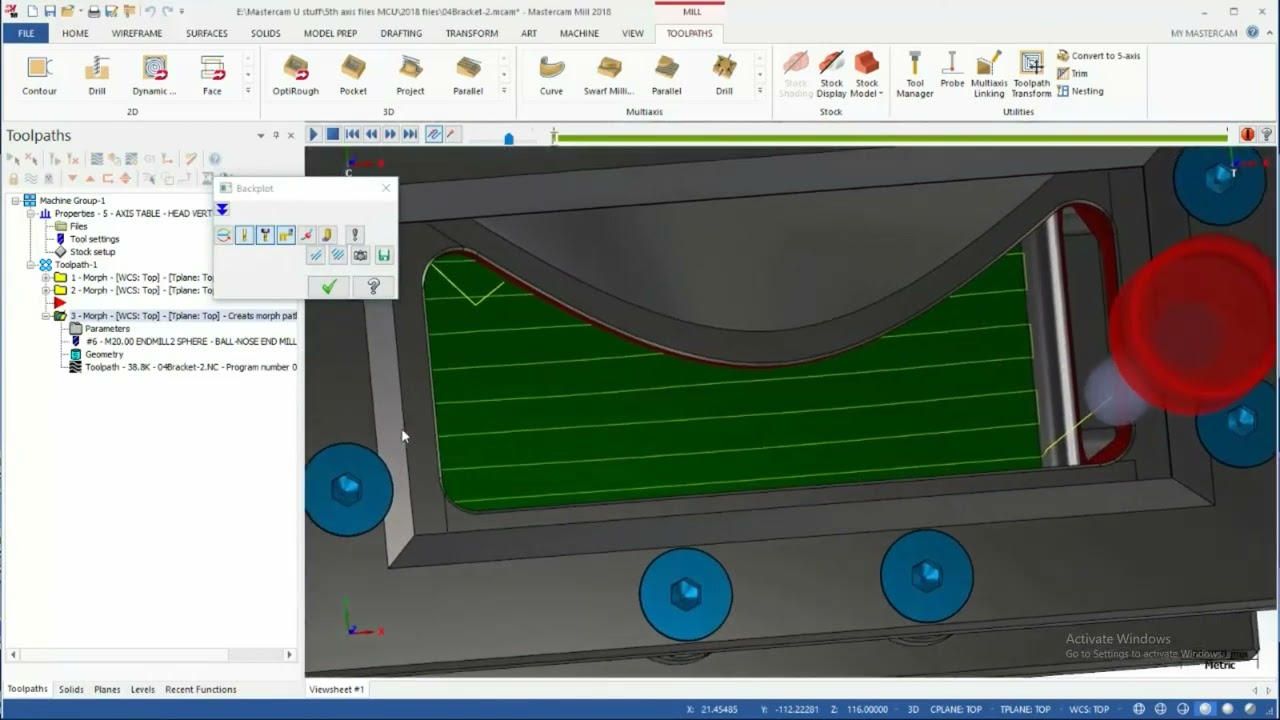
Task: Open the FILE menu
Action: 26,33
